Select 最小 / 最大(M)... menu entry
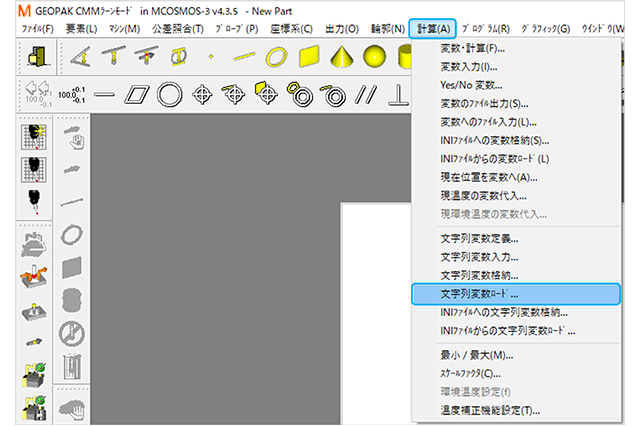 pos(477,355)
